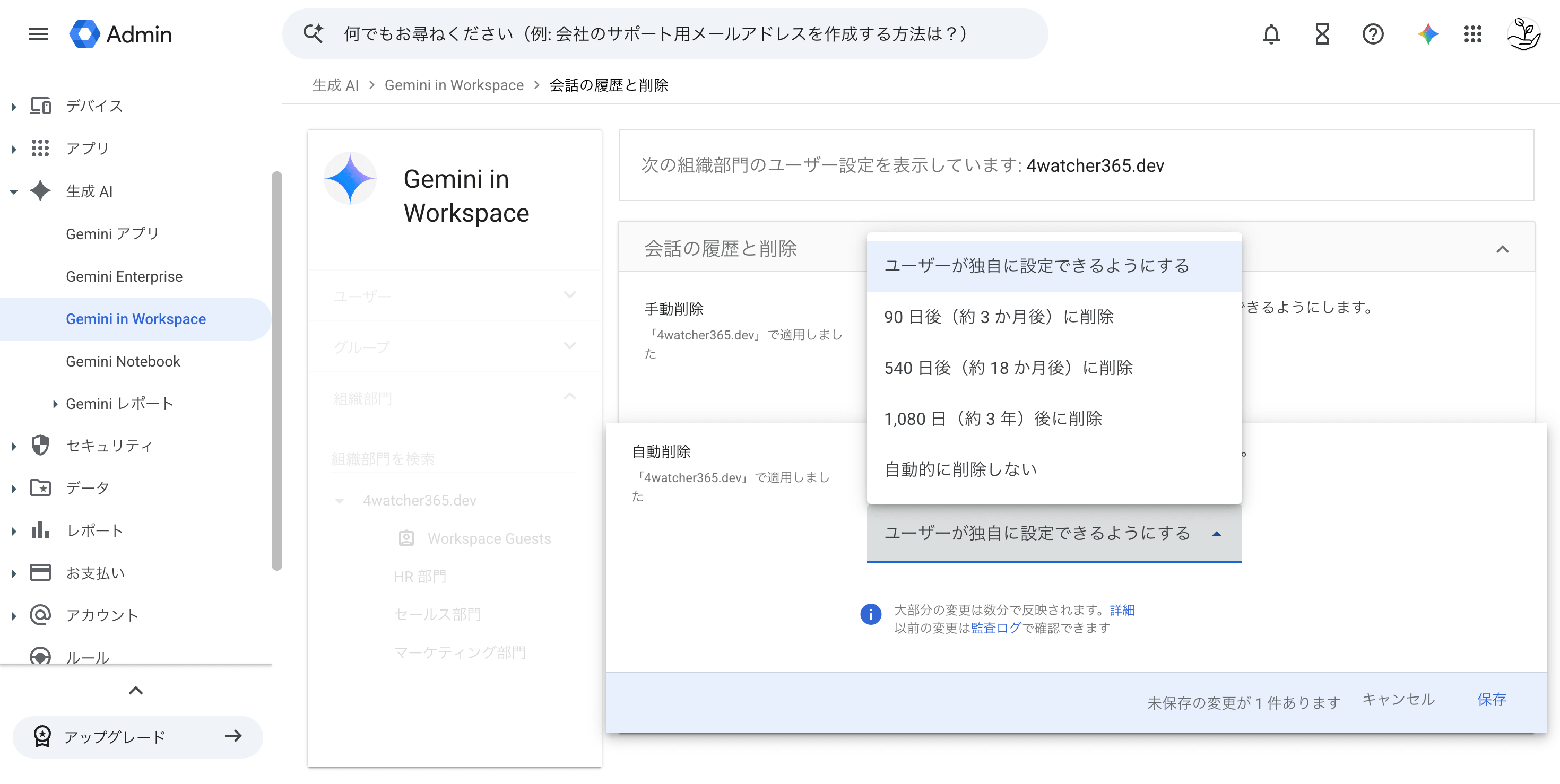
Task: Open the account profile avatar
Action: (1524, 34)
